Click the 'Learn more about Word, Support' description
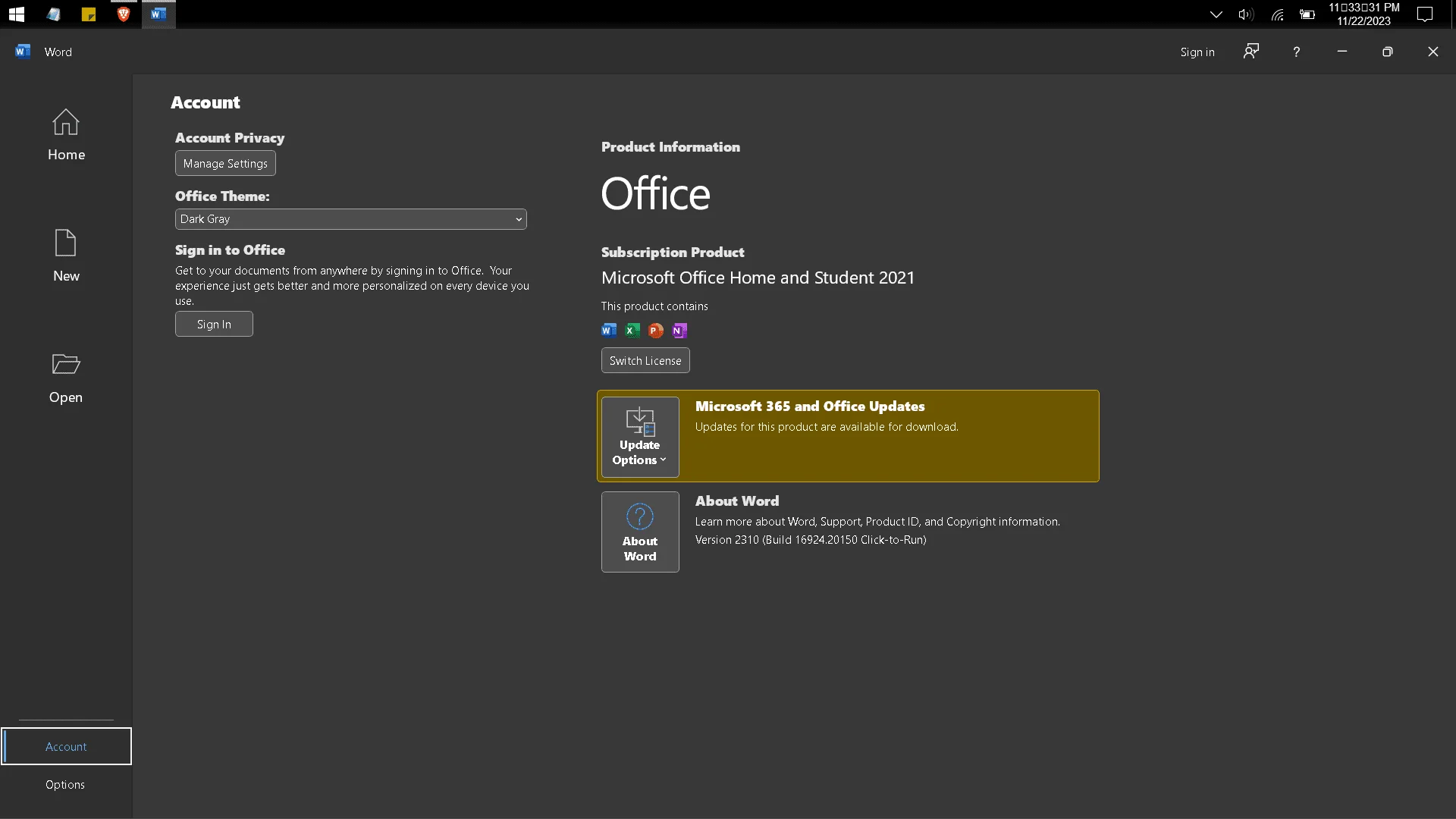This screenshot has width=1456, height=819. pos(877,521)
